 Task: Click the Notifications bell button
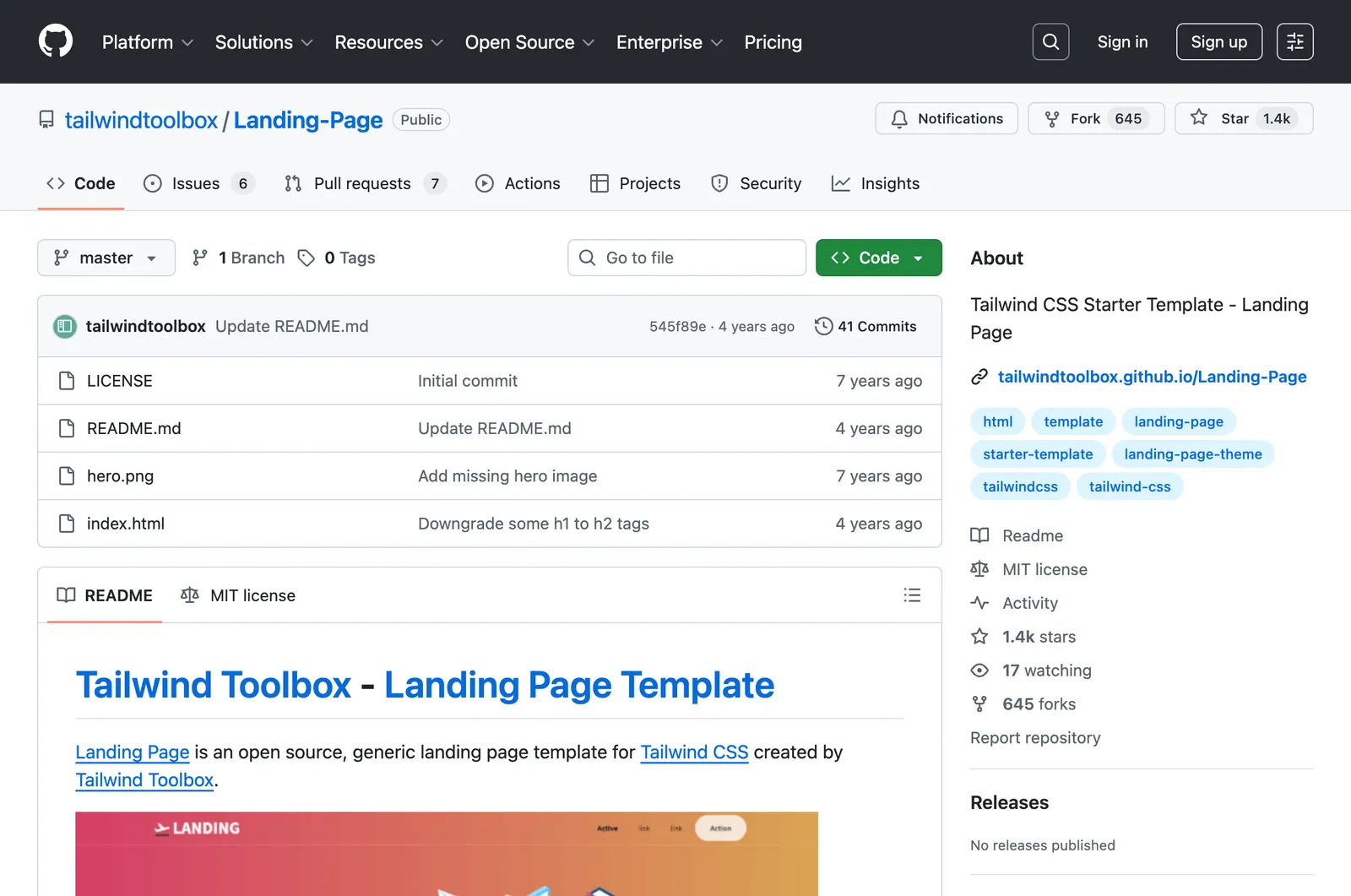tap(947, 118)
